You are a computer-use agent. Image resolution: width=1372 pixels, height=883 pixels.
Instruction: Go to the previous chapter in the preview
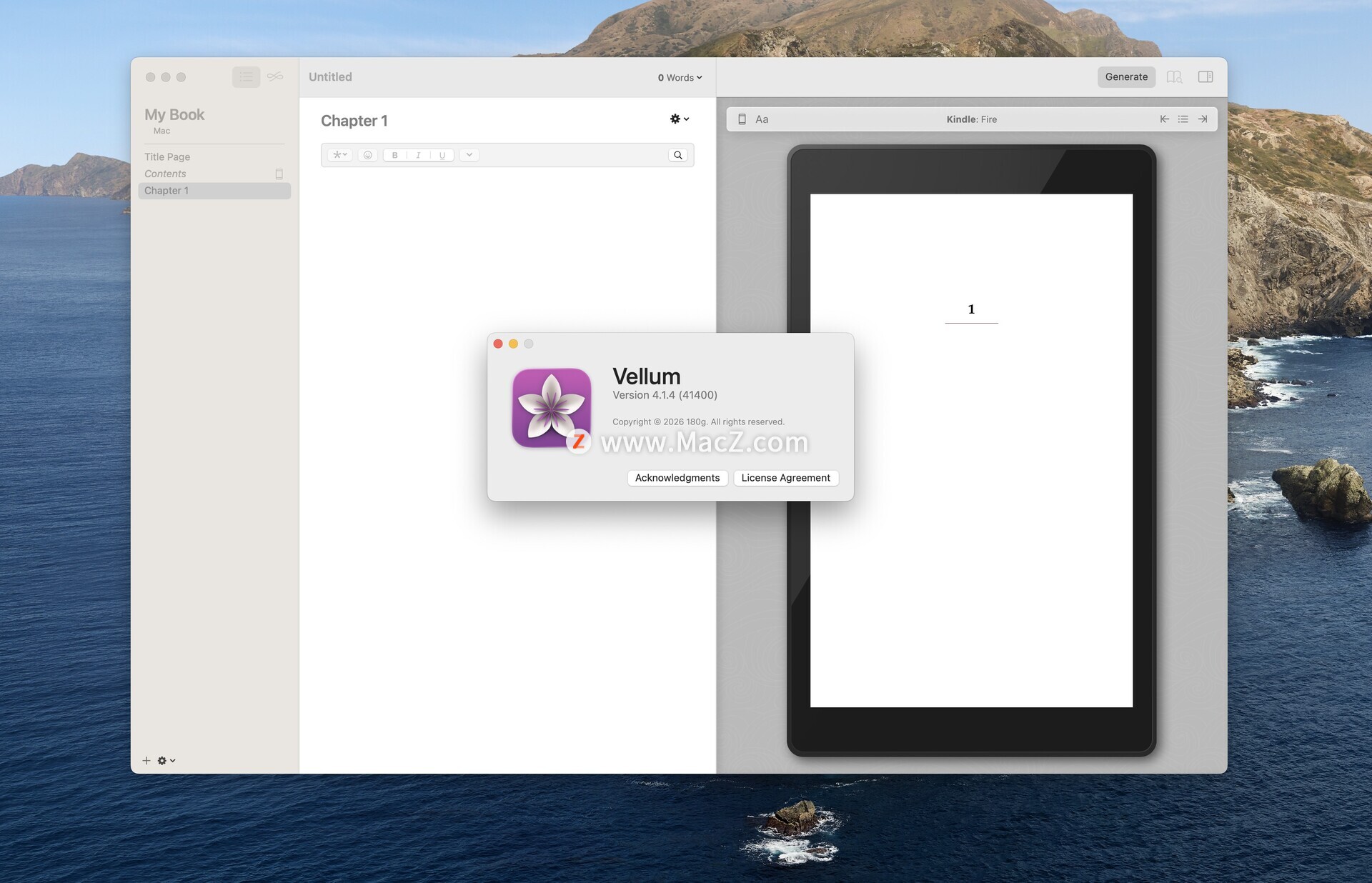point(1165,119)
